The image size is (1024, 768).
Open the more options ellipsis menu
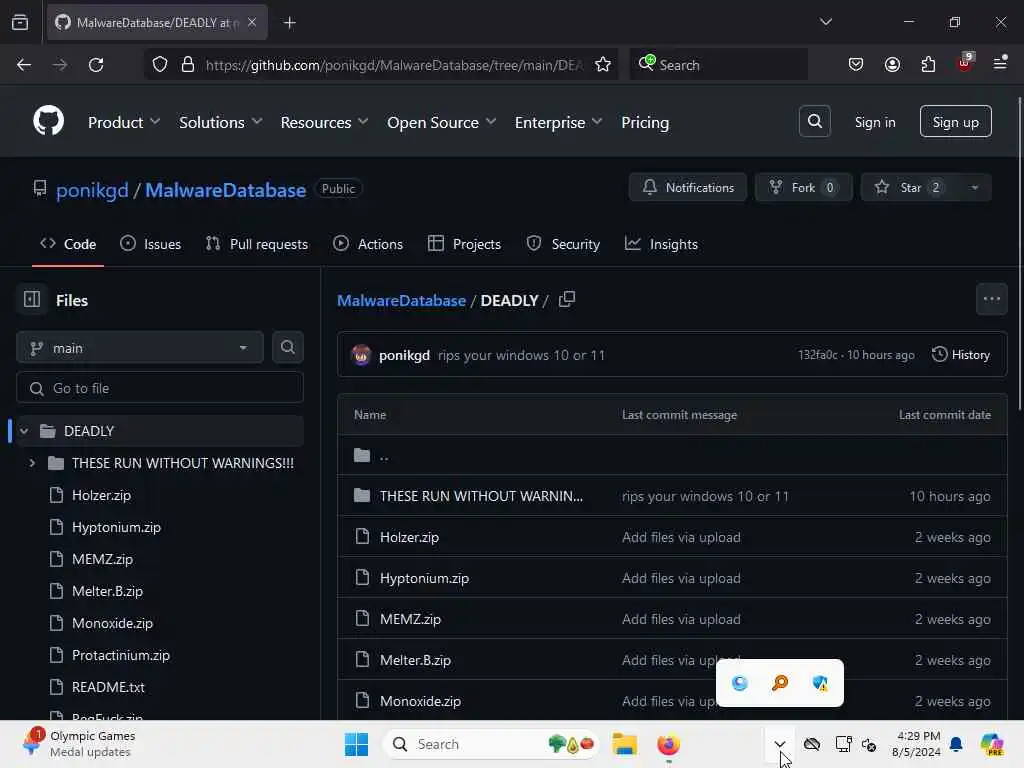[x=991, y=299]
